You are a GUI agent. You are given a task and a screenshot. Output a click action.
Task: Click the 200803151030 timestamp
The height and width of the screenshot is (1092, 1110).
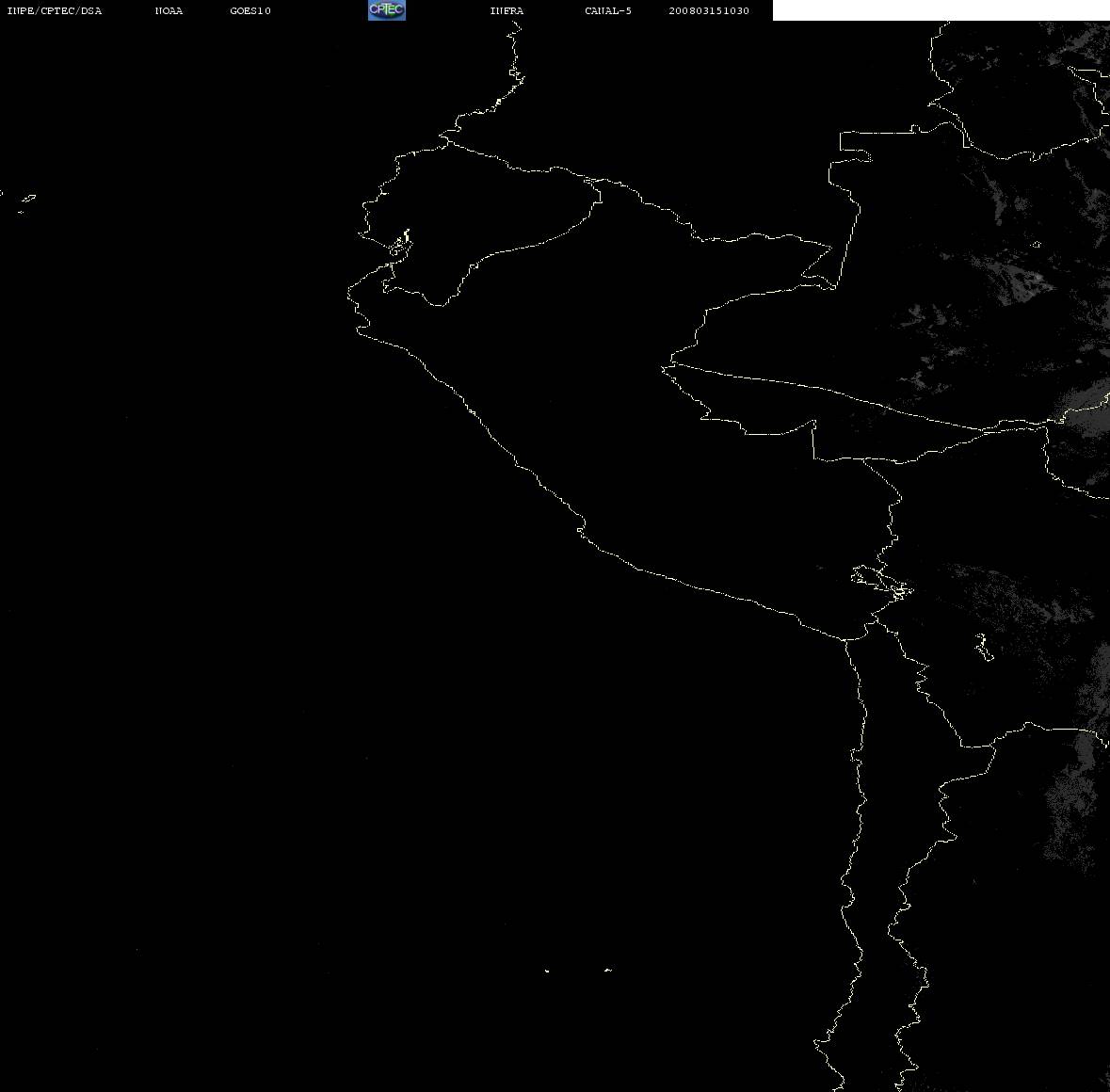coord(709,10)
